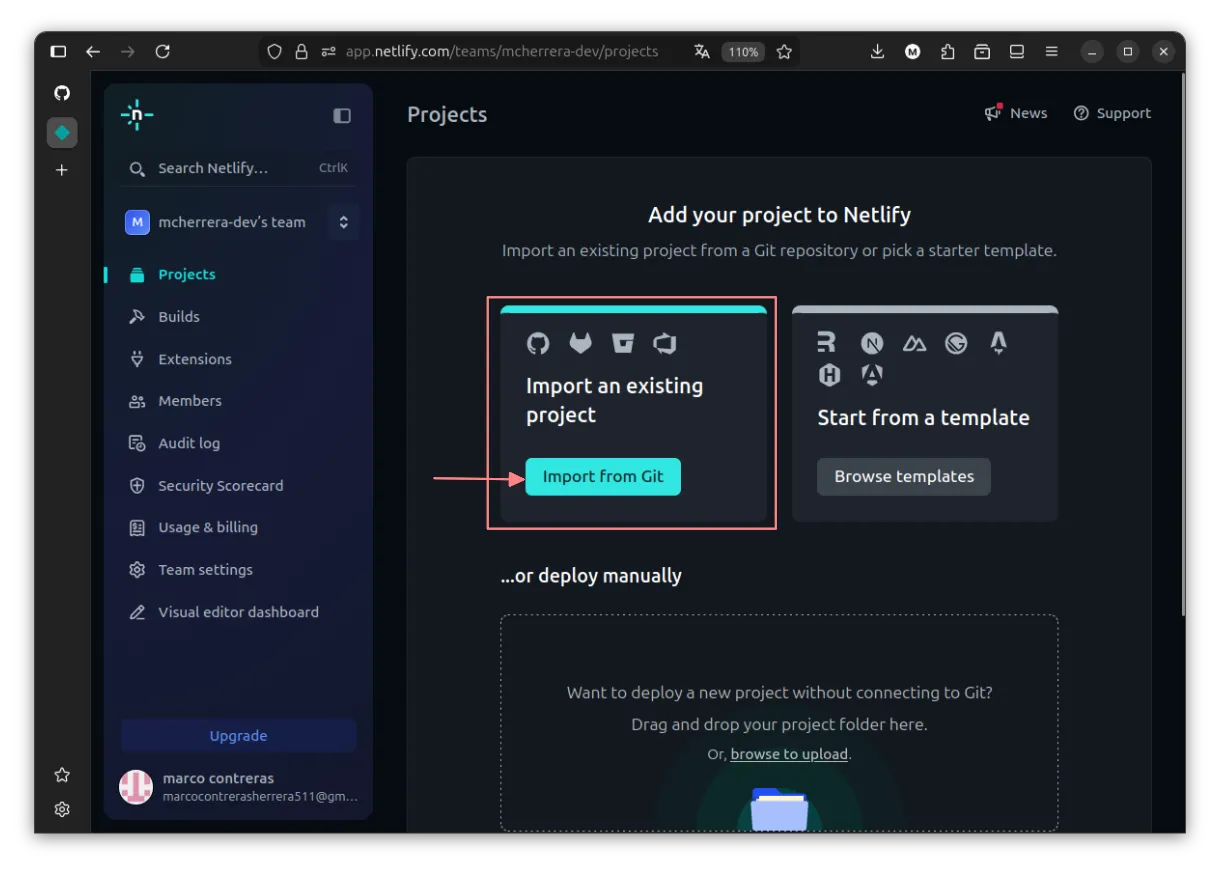The image size is (1220, 870).
Task: Click the browse to upload link
Action: point(789,754)
